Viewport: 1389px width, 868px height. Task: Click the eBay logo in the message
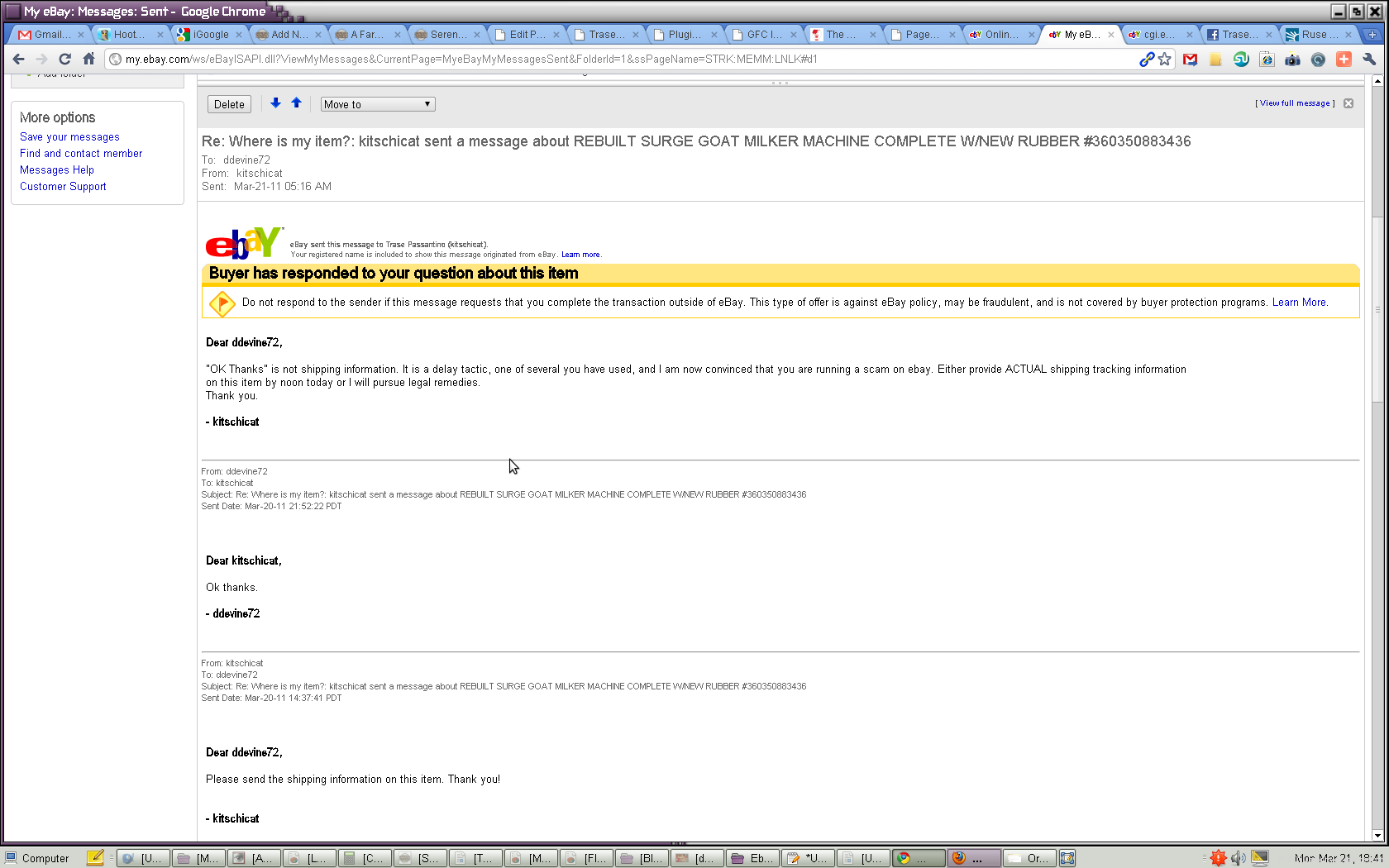pyautogui.click(x=244, y=242)
